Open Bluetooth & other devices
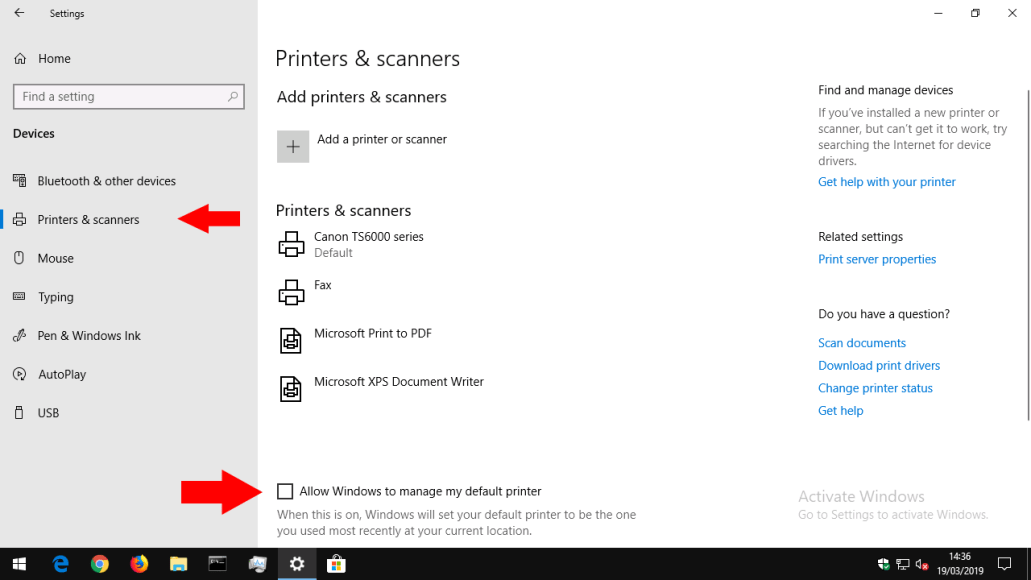1031x580 pixels. click(x=107, y=181)
